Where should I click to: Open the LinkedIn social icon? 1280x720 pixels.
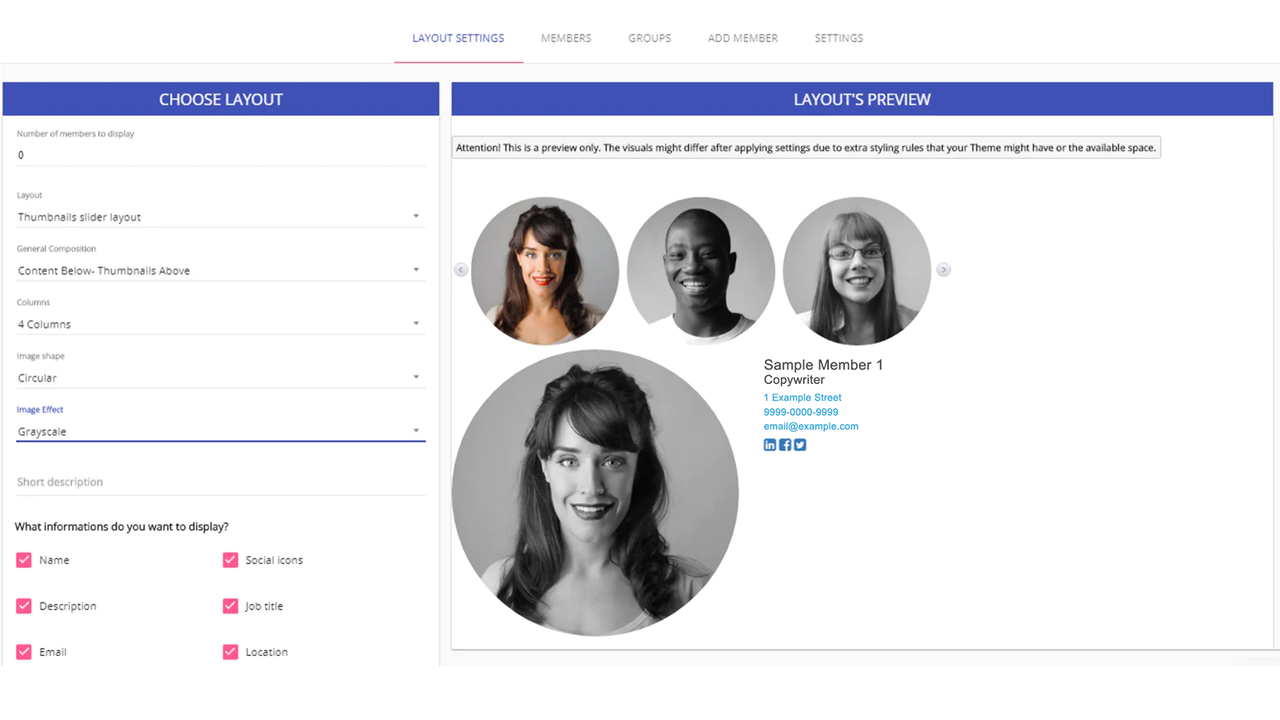coord(770,445)
